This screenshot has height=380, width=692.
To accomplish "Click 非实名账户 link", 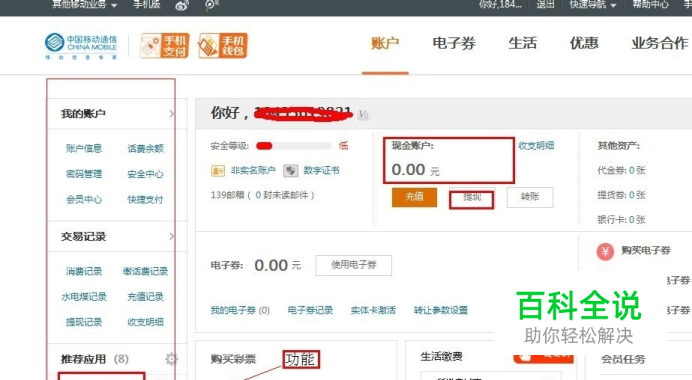I will click(253, 170).
